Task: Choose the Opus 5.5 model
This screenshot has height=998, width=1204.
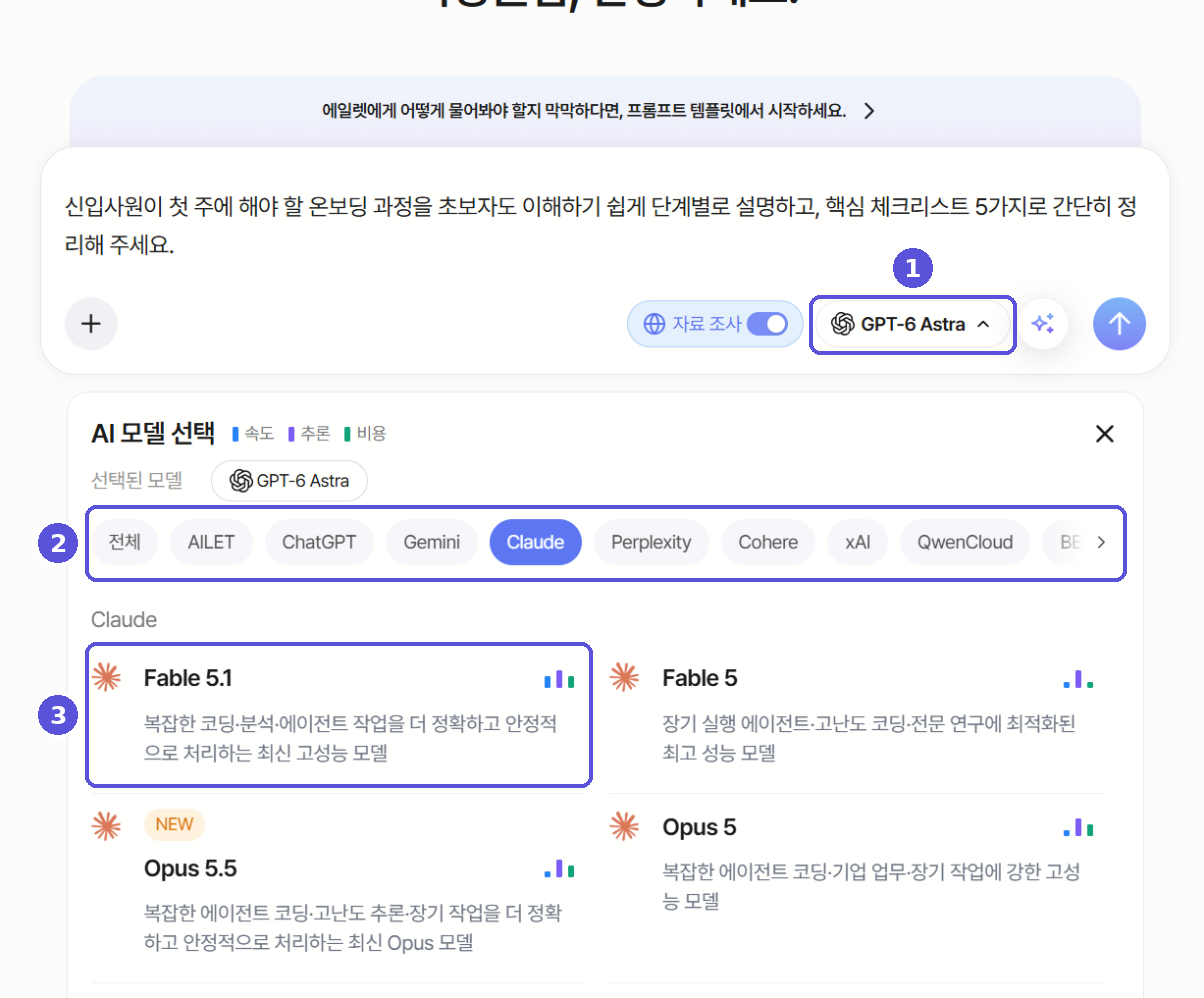Action: [339, 888]
